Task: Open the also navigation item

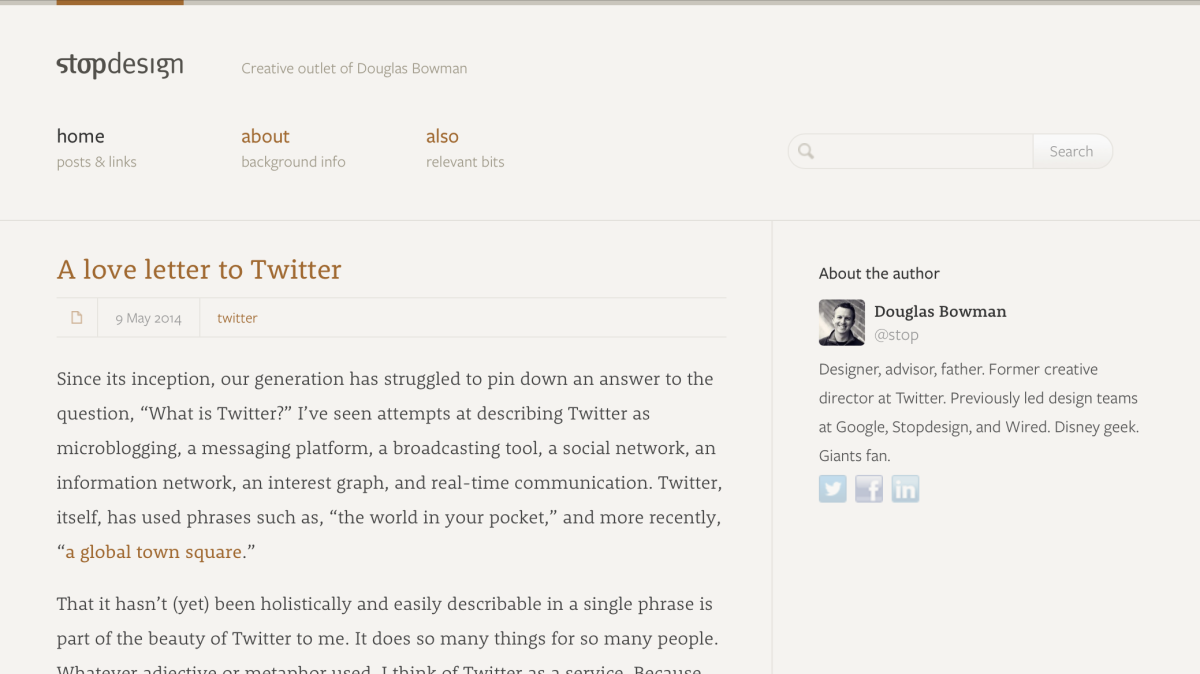Action: coord(442,136)
